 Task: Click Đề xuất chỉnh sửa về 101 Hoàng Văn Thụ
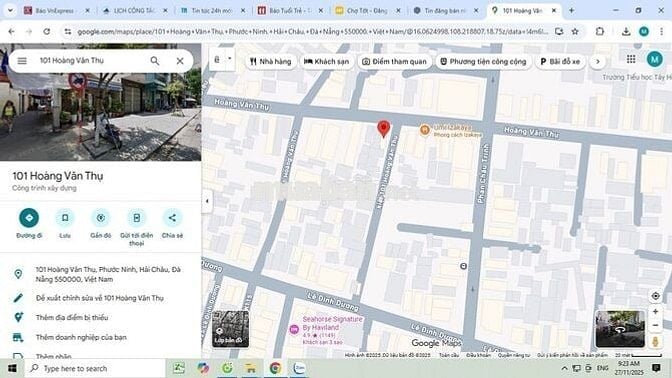(x=99, y=298)
